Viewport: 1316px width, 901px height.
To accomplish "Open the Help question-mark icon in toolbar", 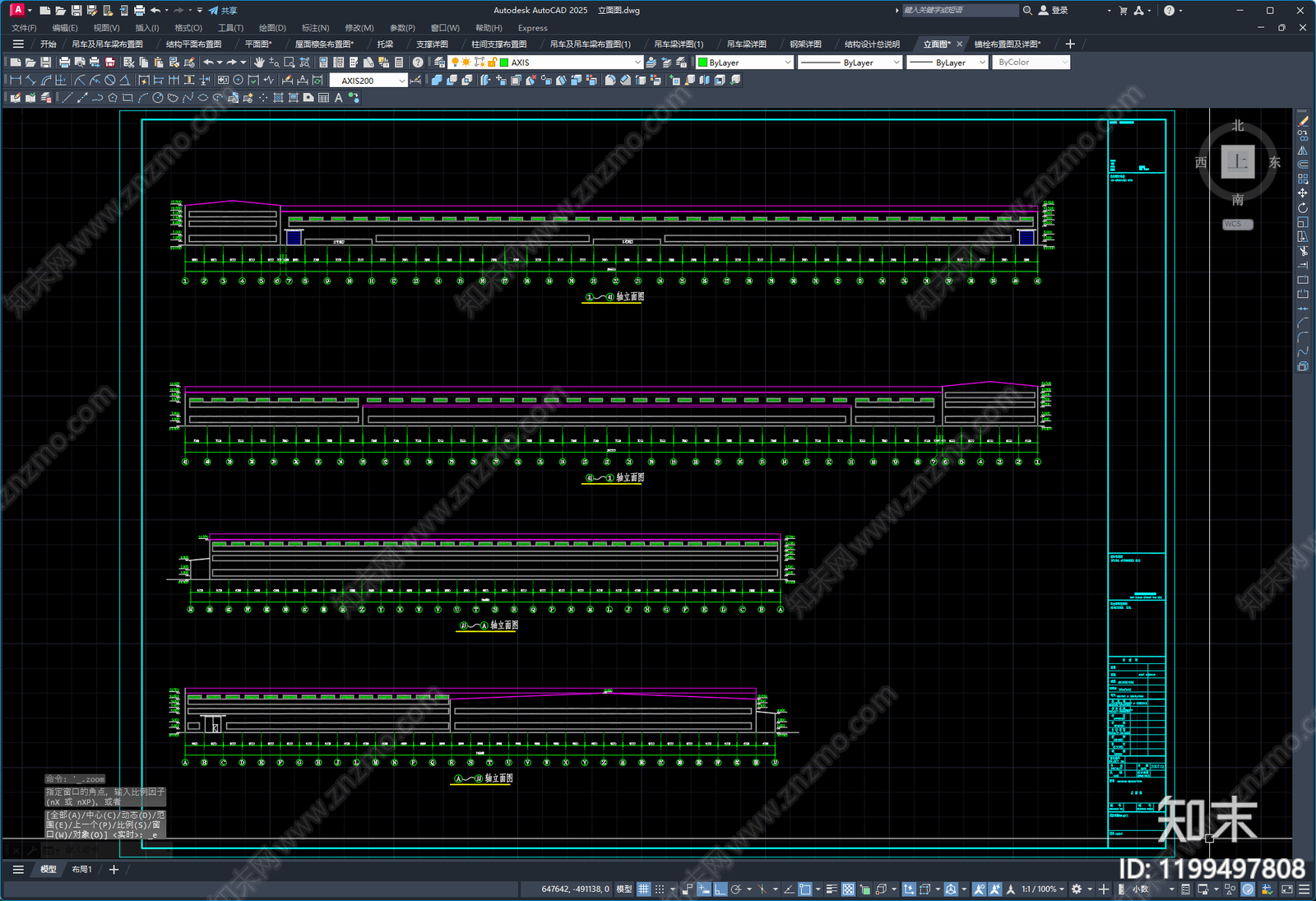I will (418, 63).
